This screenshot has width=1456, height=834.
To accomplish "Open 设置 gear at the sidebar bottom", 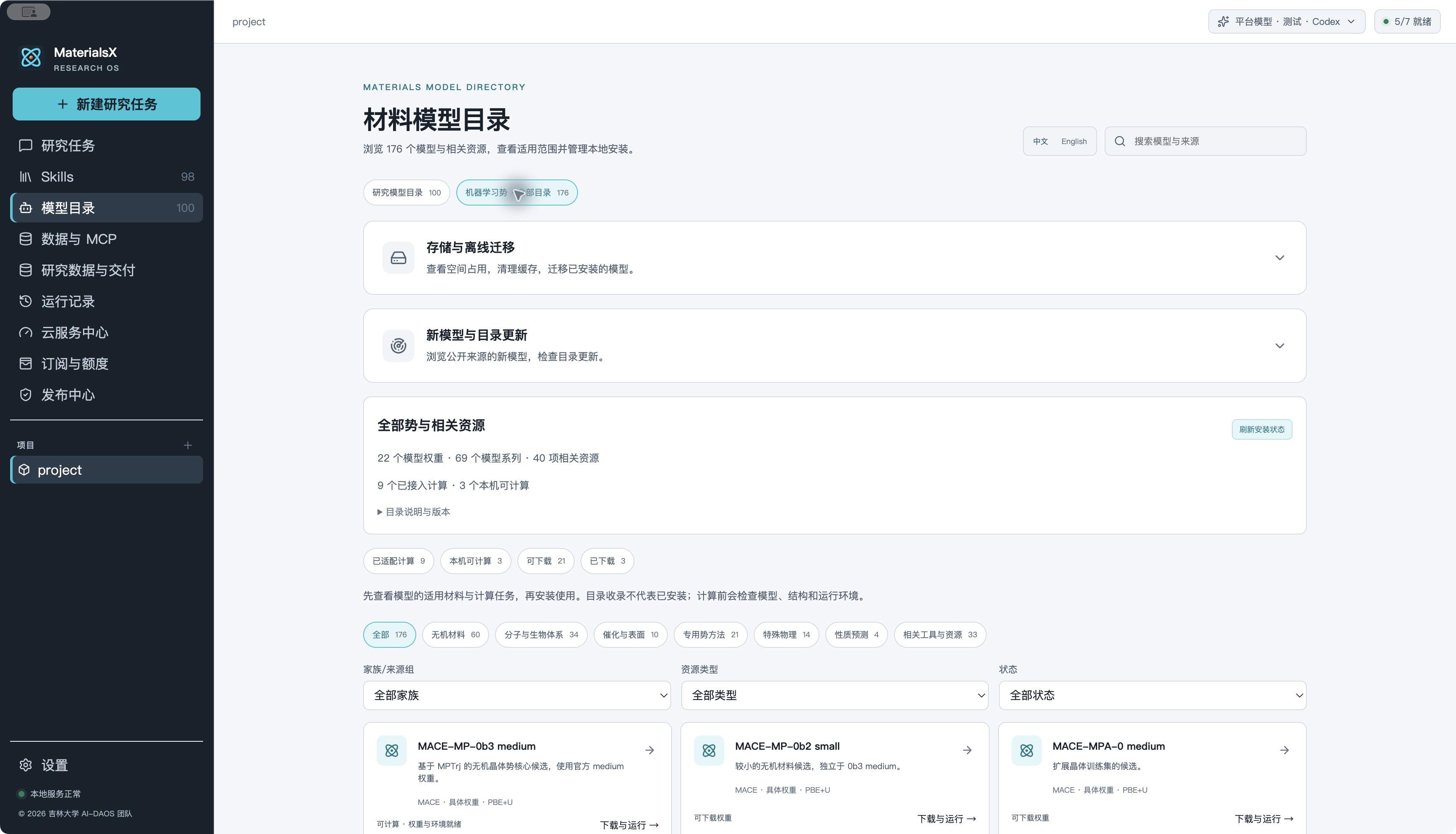I will pos(26,764).
